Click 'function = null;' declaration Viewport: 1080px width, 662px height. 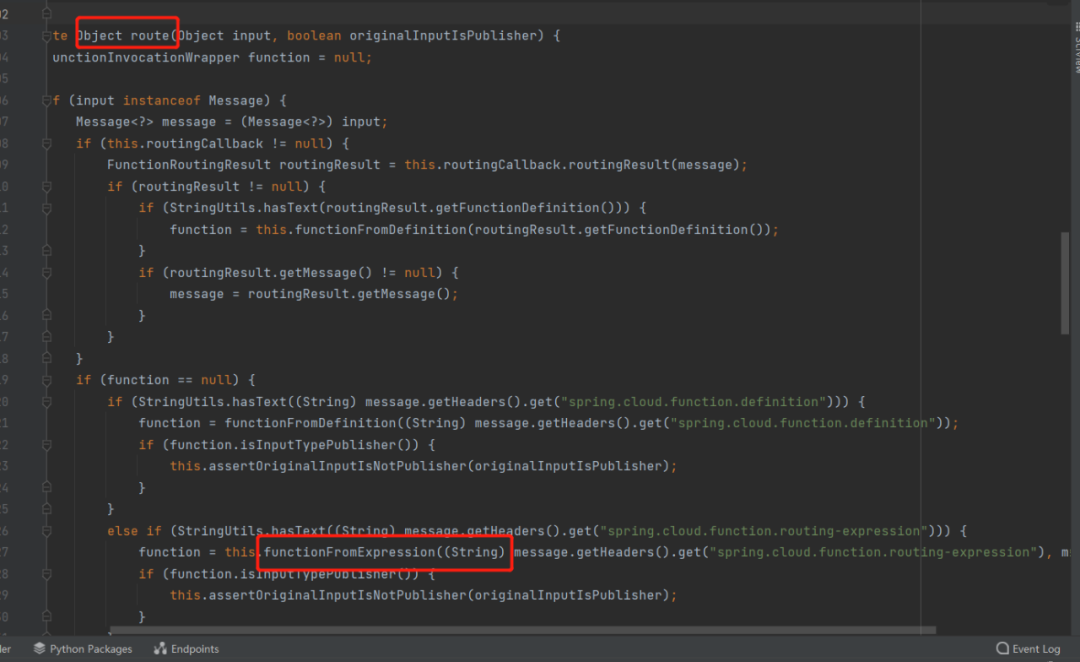tap(310, 58)
